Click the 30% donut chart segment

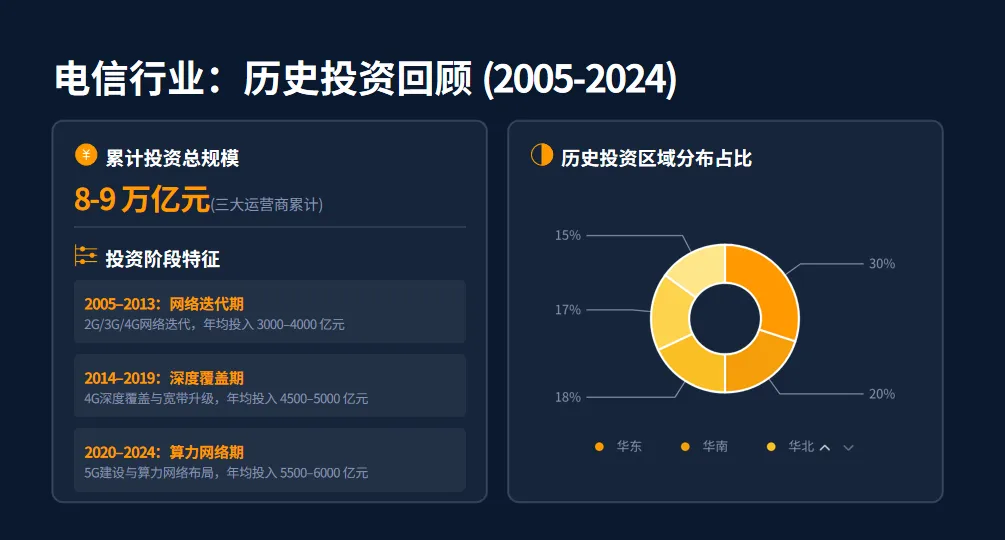click(x=769, y=288)
